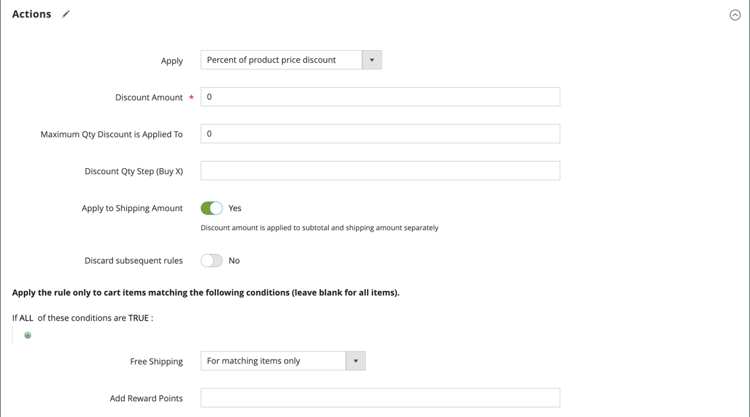Click the Maximum Qty Discount input box
The height and width of the screenshot is (417, 750).
pos(380,134)
